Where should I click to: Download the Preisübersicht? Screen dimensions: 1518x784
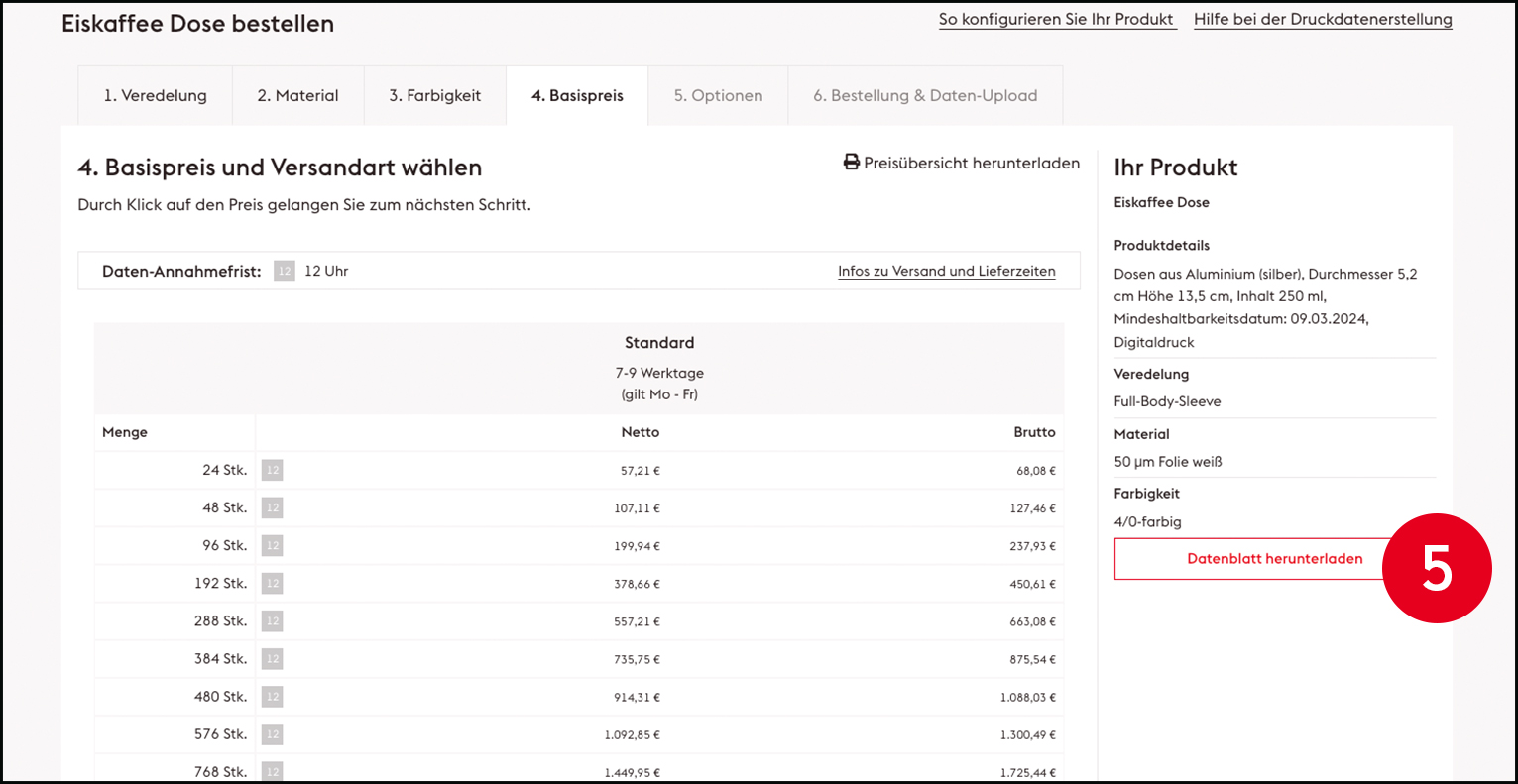[x=962, y=163]
